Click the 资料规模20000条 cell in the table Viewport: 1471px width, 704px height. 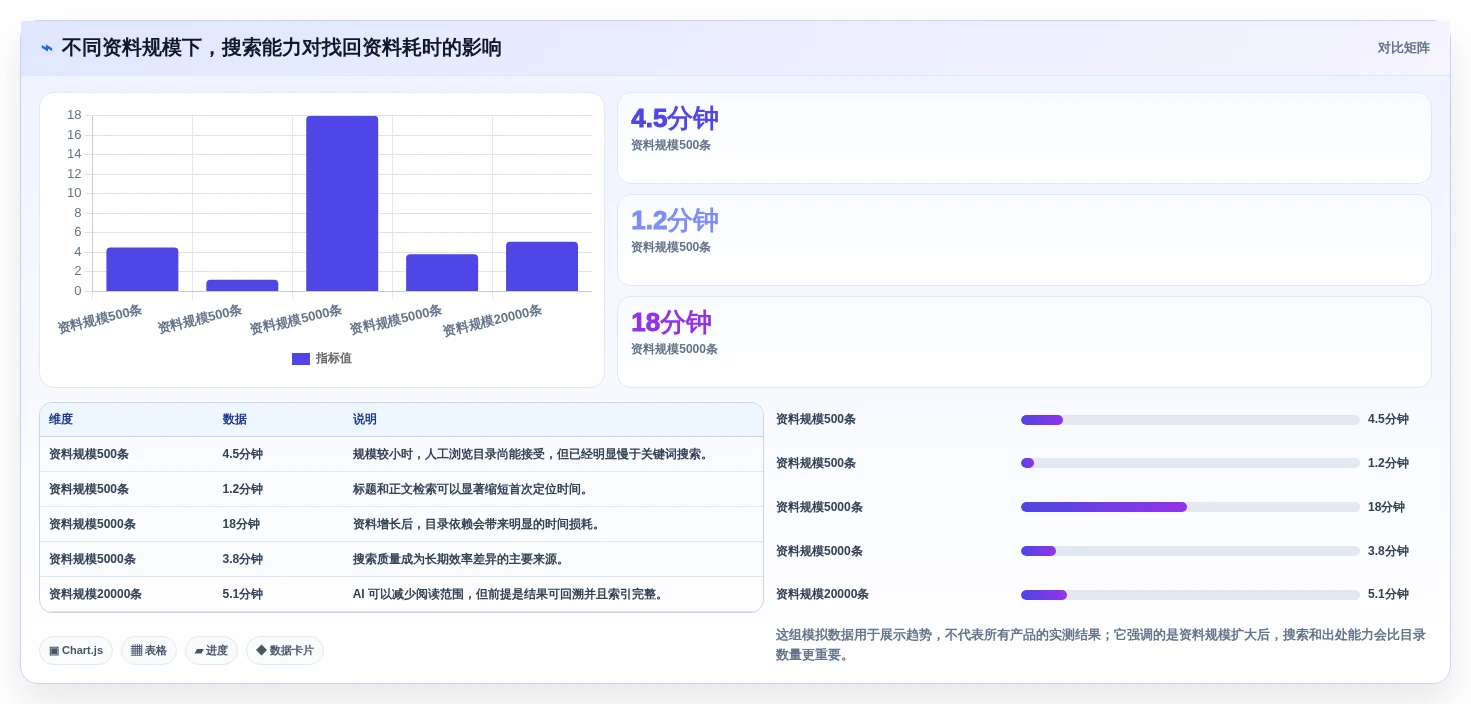pyautogui.click(x=95, y=594)
